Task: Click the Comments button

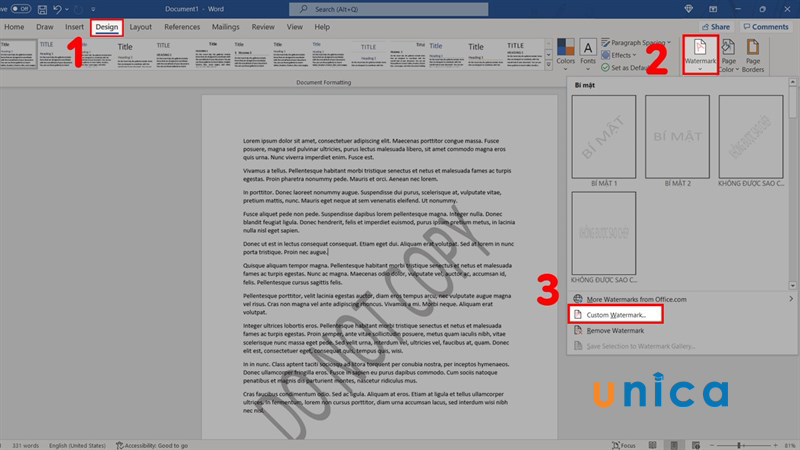Action: [766, 27]
